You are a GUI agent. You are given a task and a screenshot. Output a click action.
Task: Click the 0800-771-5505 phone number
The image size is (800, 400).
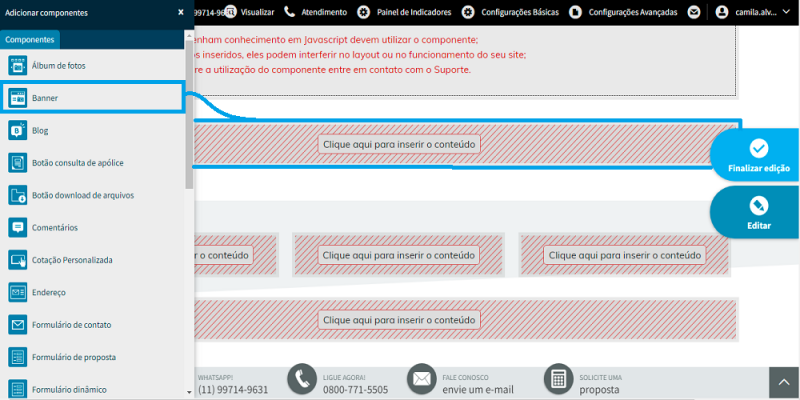pyautogui.click(x=355, y=390)
